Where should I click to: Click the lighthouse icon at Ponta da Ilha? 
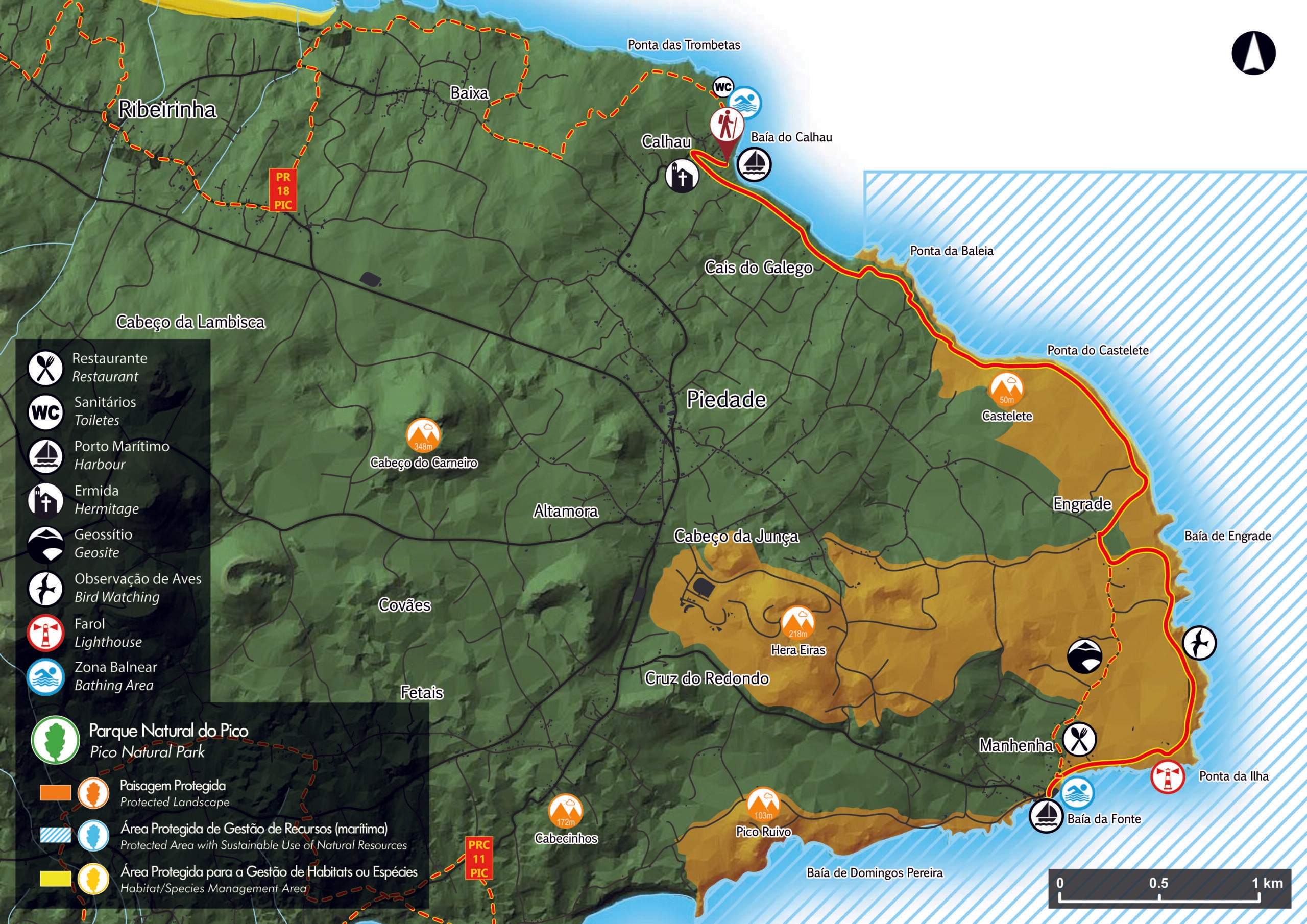1168,777
